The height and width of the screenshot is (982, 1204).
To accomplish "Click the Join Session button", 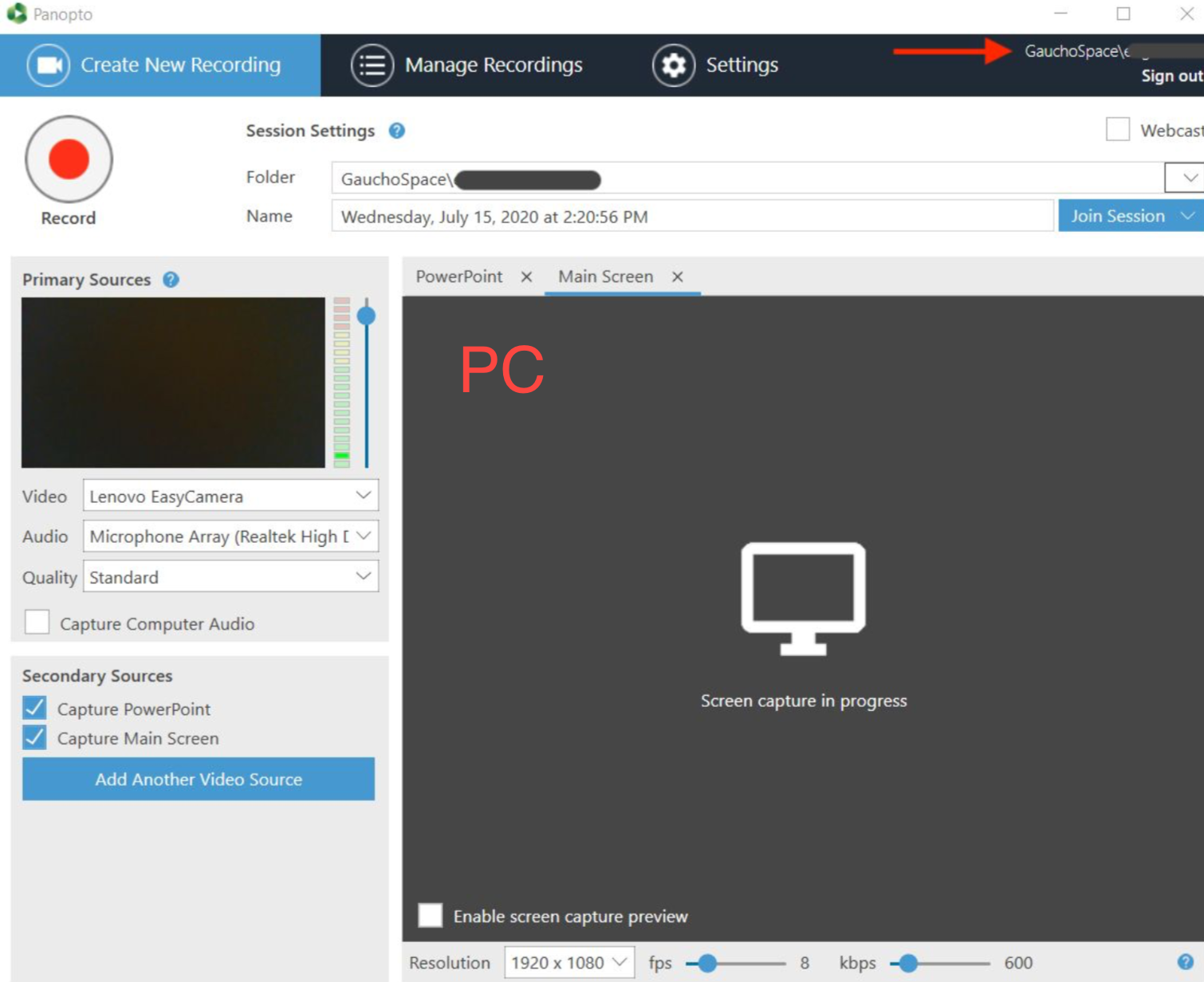I will tap(1118, 216).
